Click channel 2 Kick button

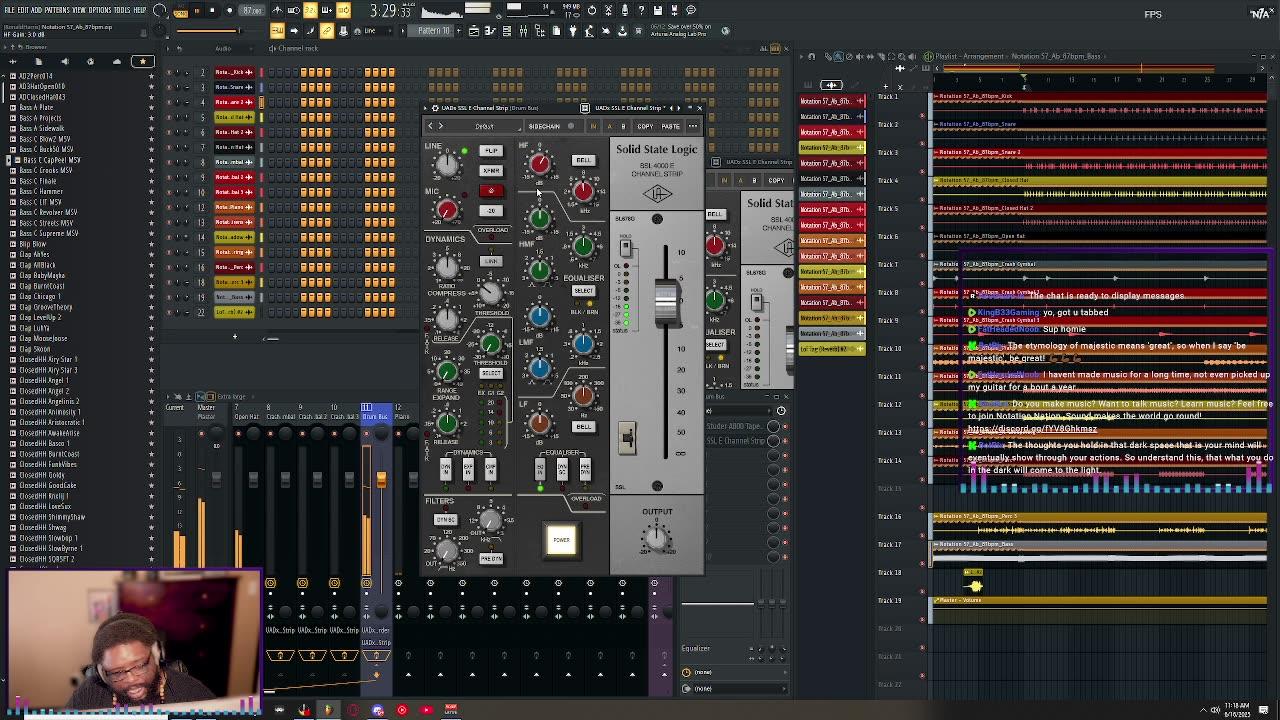pos(234,72)
